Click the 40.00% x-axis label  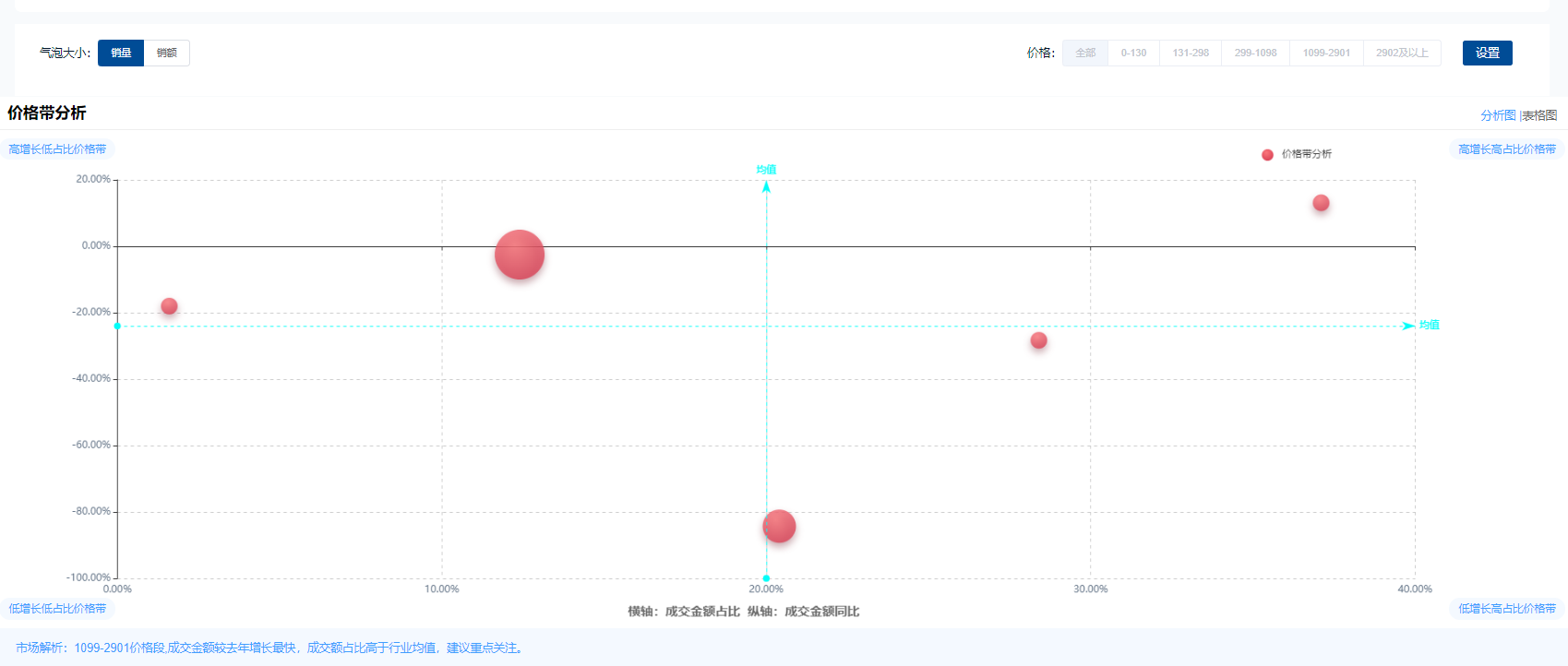(1415, 589)
